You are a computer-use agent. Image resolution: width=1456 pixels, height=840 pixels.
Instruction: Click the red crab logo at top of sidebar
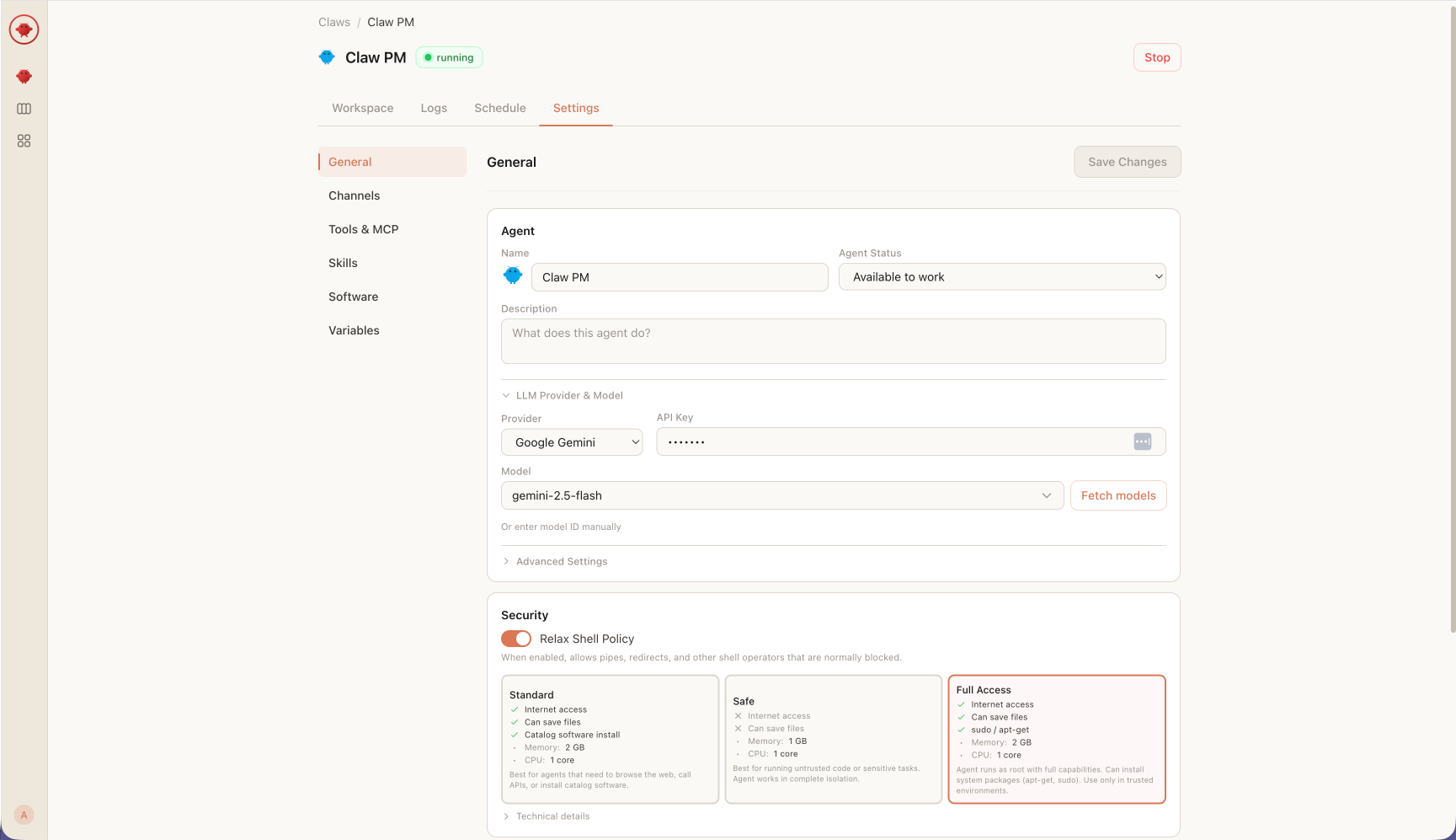pos(24,29)
